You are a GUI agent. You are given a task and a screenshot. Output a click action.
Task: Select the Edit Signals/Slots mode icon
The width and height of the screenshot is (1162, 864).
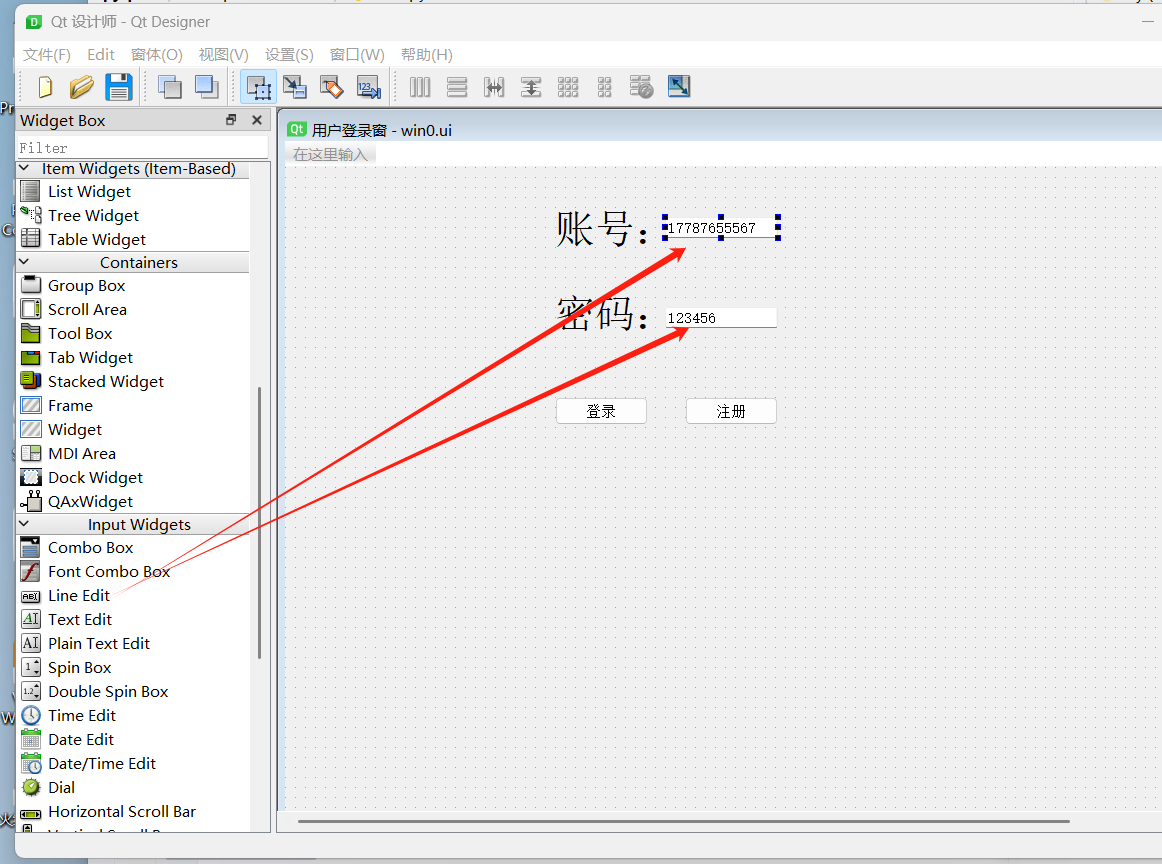tap(295, 87)
